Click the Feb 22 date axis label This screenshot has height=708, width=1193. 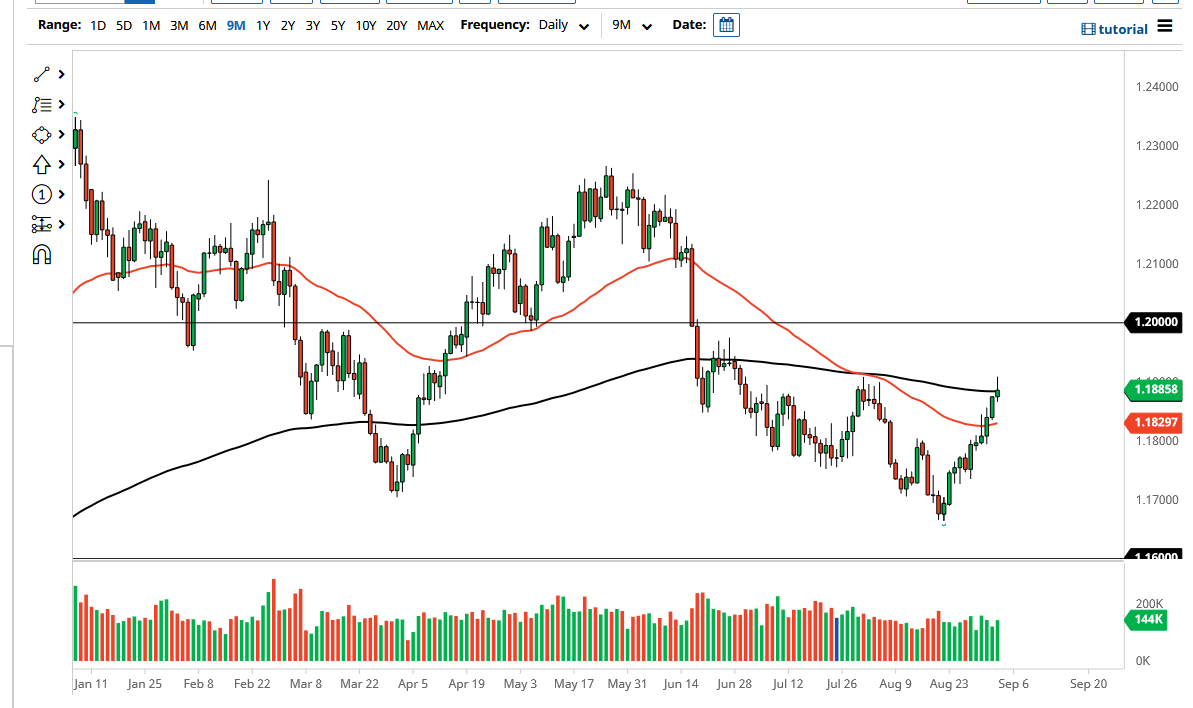252,684
